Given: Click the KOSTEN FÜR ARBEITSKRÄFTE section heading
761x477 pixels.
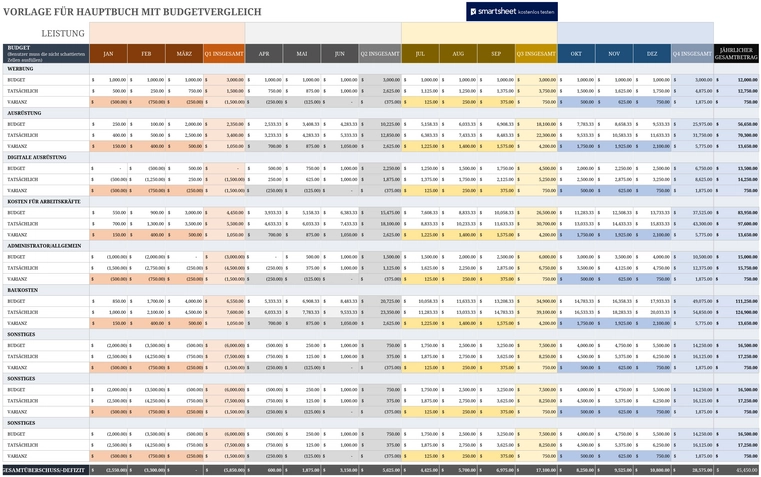Looking at the screenshot, I should [44, 201].
